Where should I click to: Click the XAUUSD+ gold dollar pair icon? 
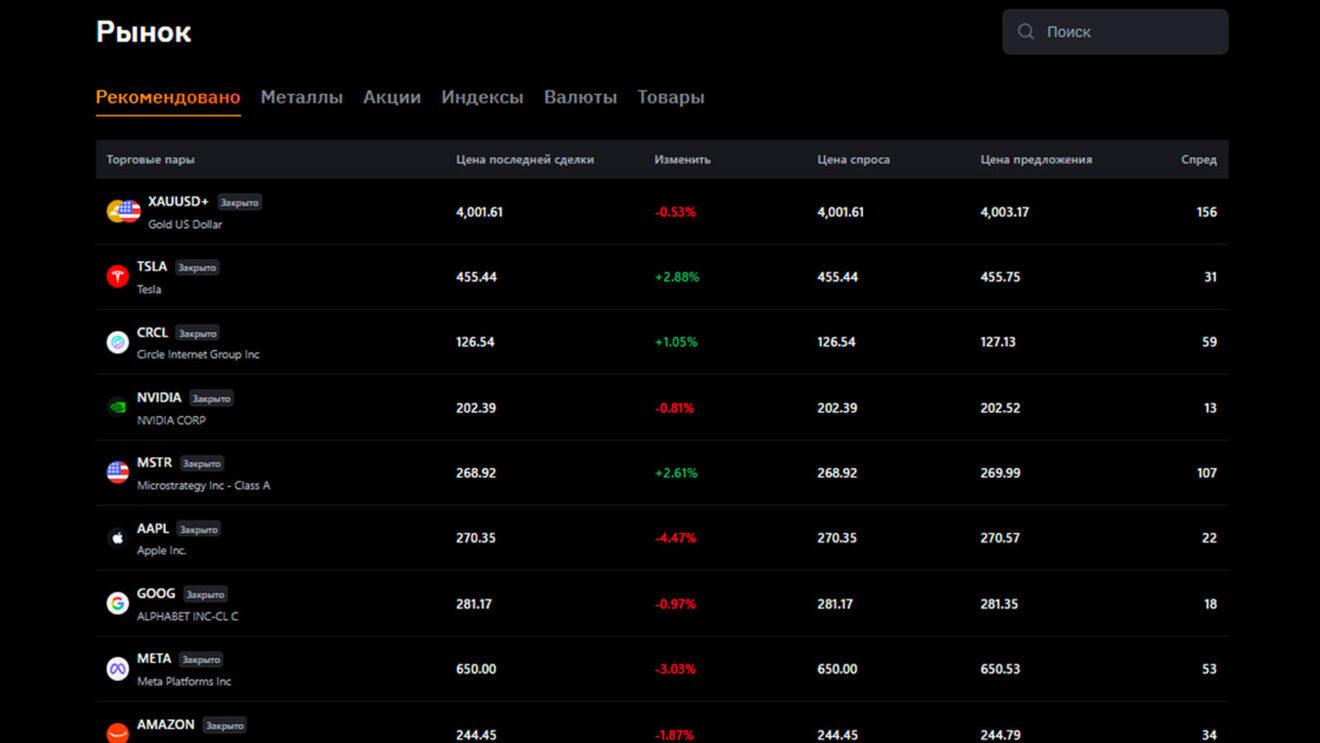point(123,212)
